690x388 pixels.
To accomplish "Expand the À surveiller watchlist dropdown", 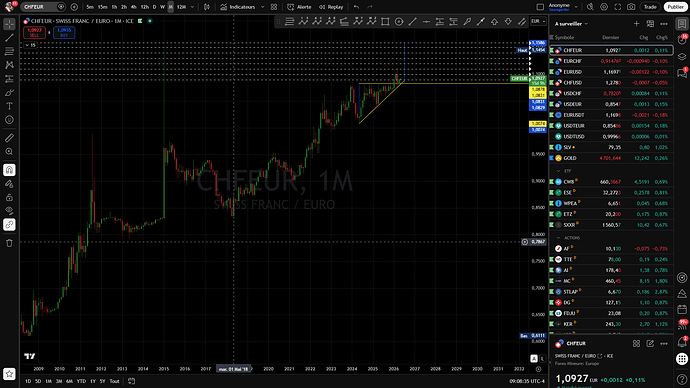I will 571,24.
